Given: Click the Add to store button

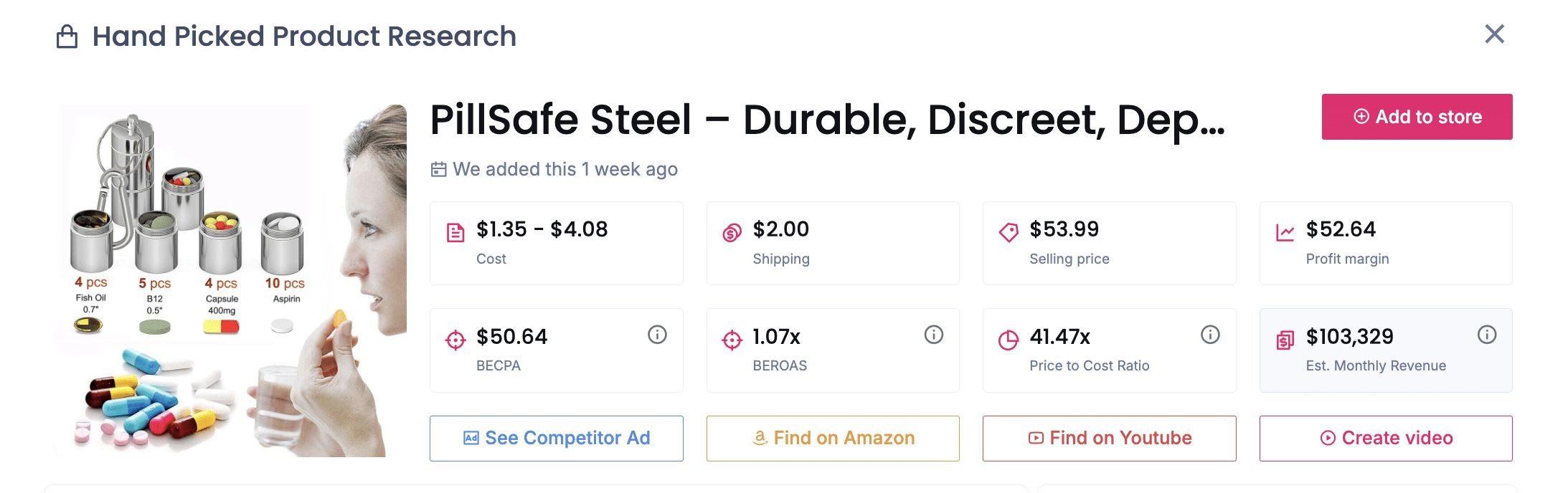Looking at the screenshot, I should (1417, 117).
